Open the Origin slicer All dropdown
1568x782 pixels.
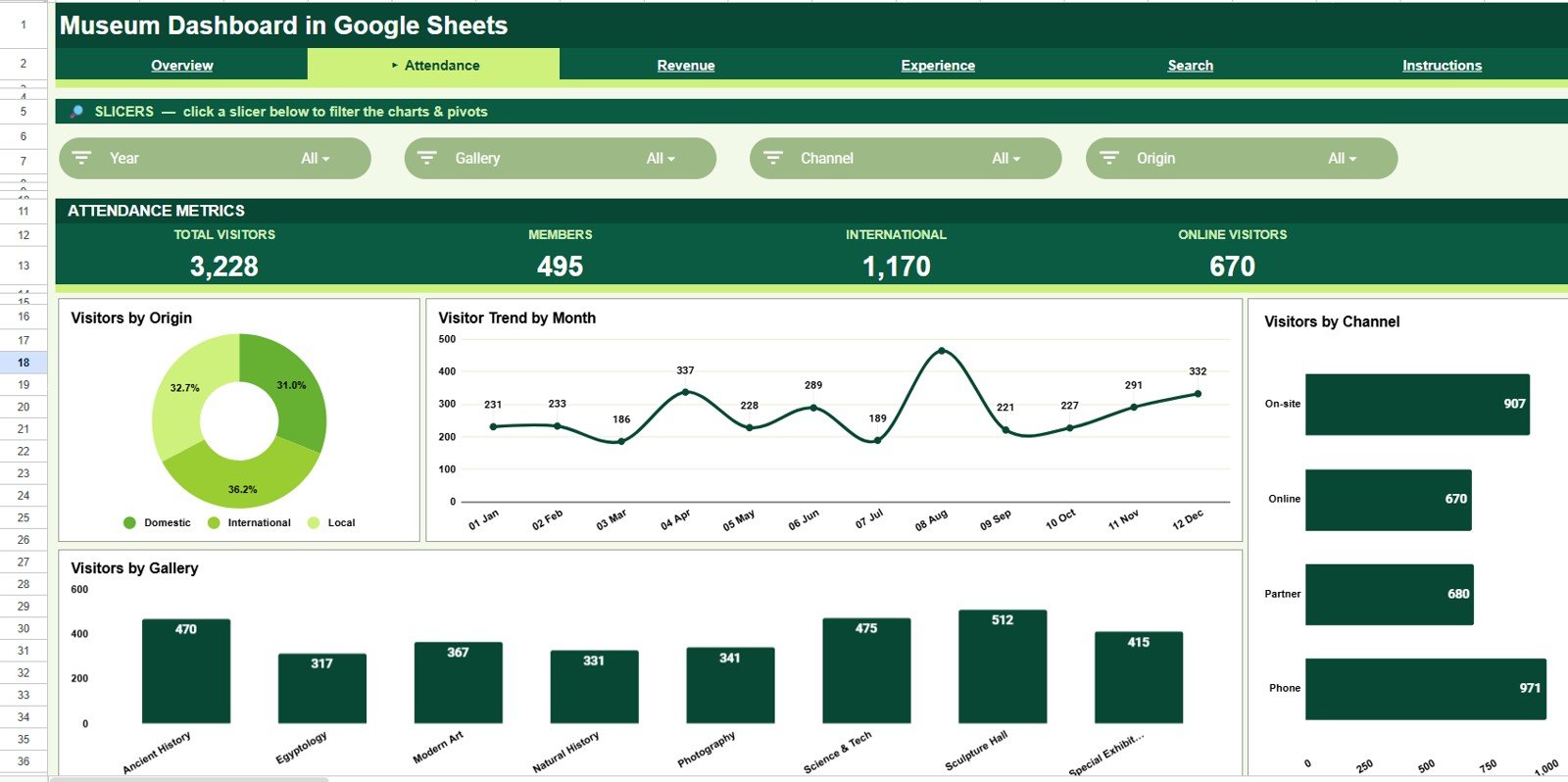tap(1343, 159)
